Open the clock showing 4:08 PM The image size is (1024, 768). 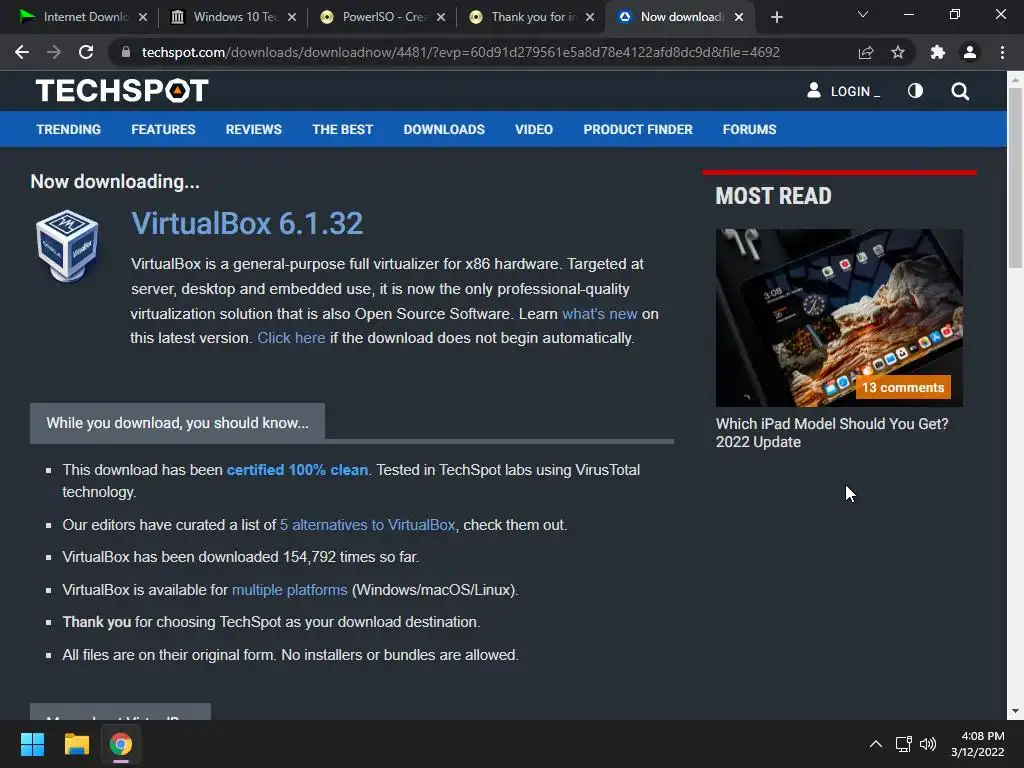(978, 744)
